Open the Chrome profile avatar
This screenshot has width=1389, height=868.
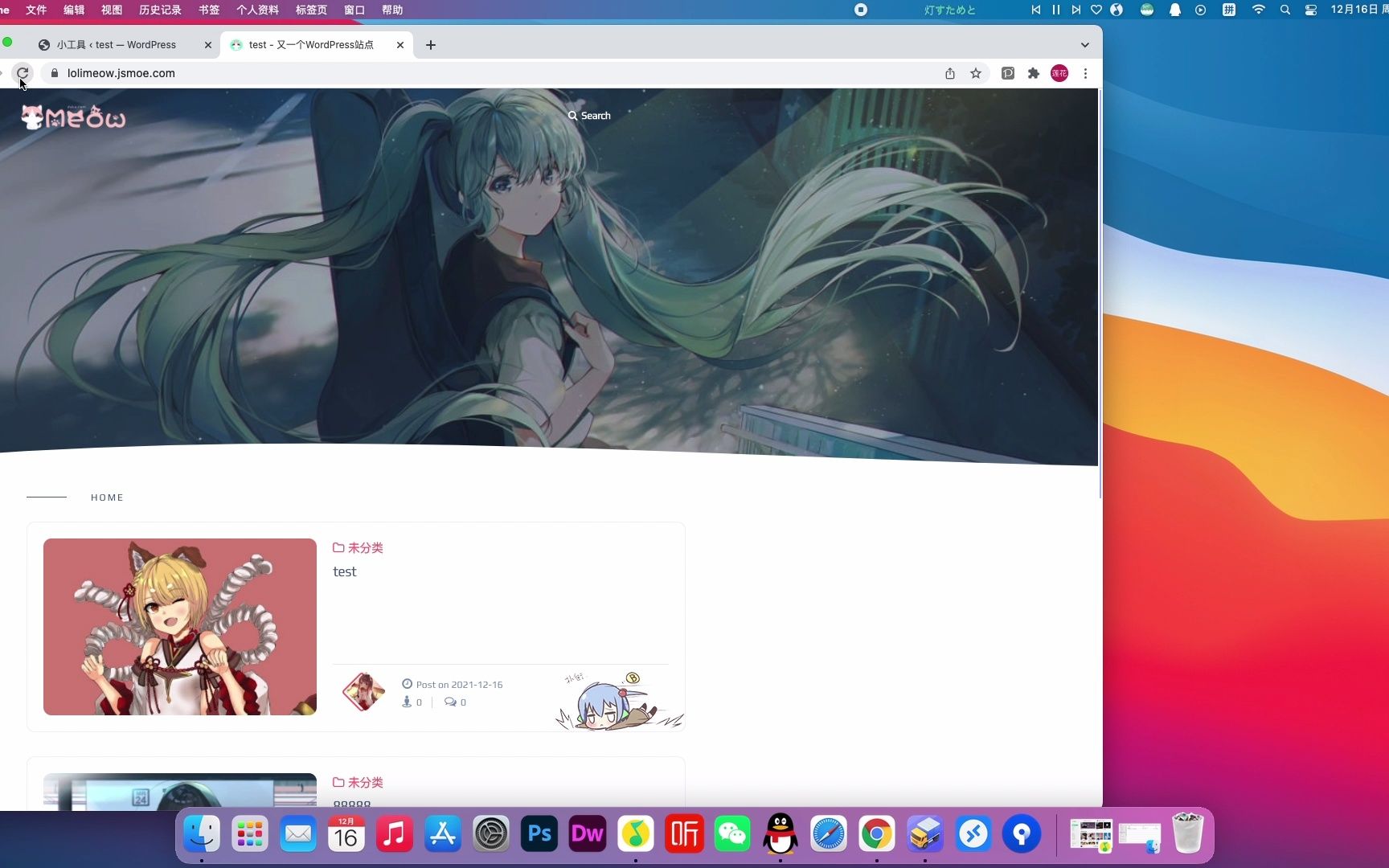coord(1059,73)
